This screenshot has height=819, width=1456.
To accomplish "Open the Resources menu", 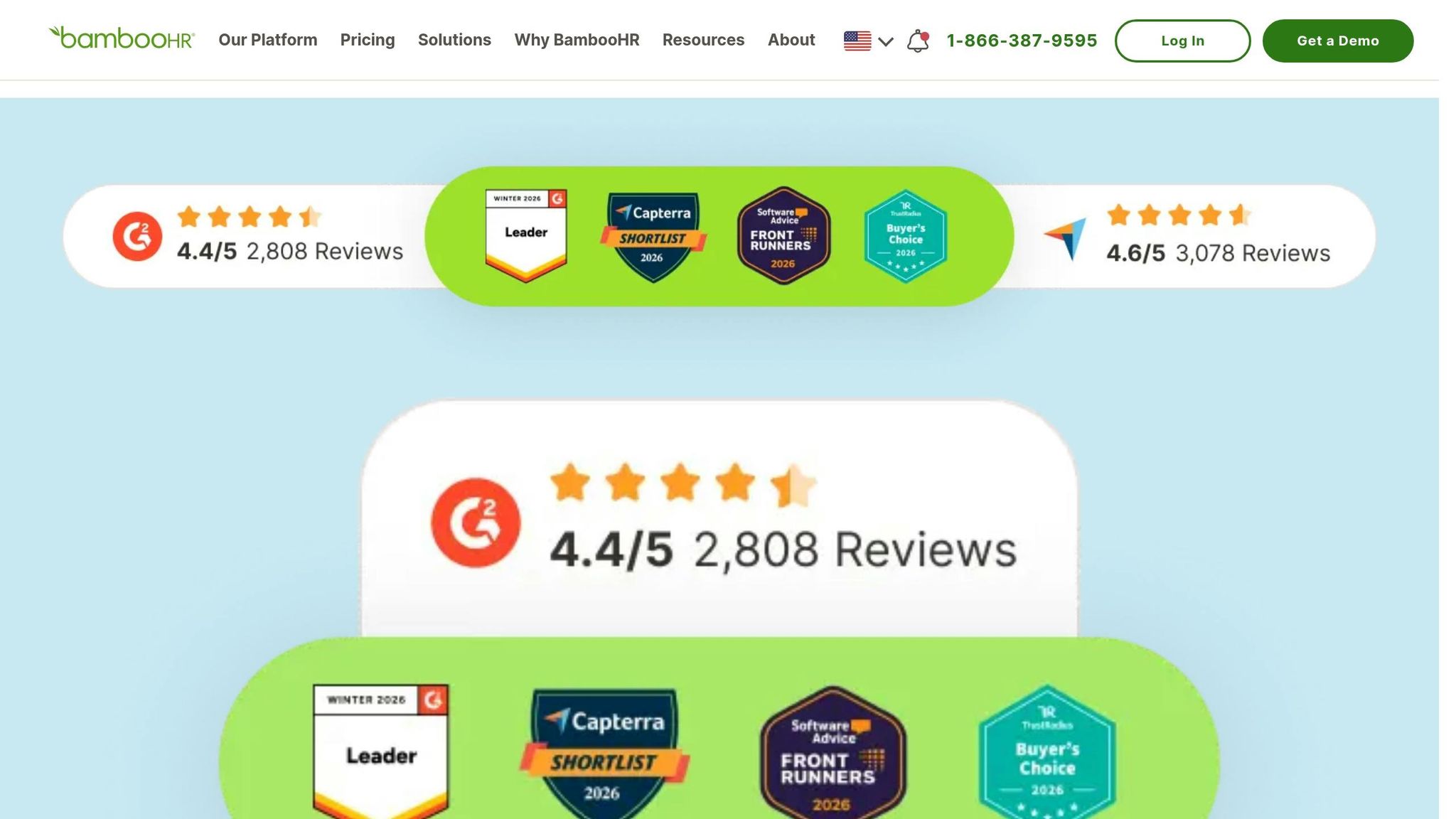I will [x=703, y=40].
